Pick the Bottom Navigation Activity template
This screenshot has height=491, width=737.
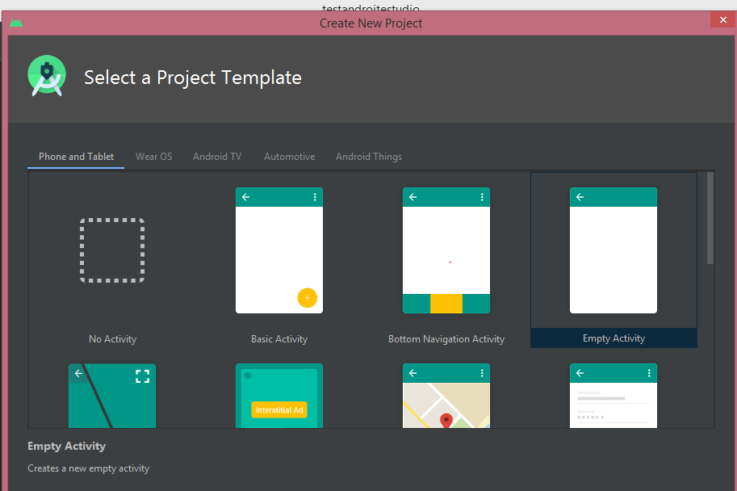click(446, 251)
